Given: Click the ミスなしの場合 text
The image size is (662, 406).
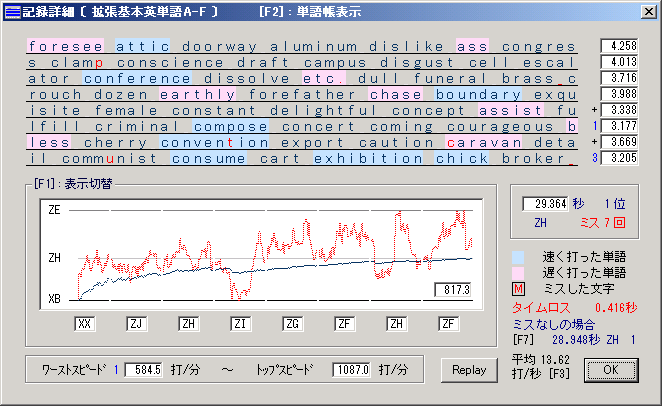Looking at the screenshot, I should click(553, 325).
